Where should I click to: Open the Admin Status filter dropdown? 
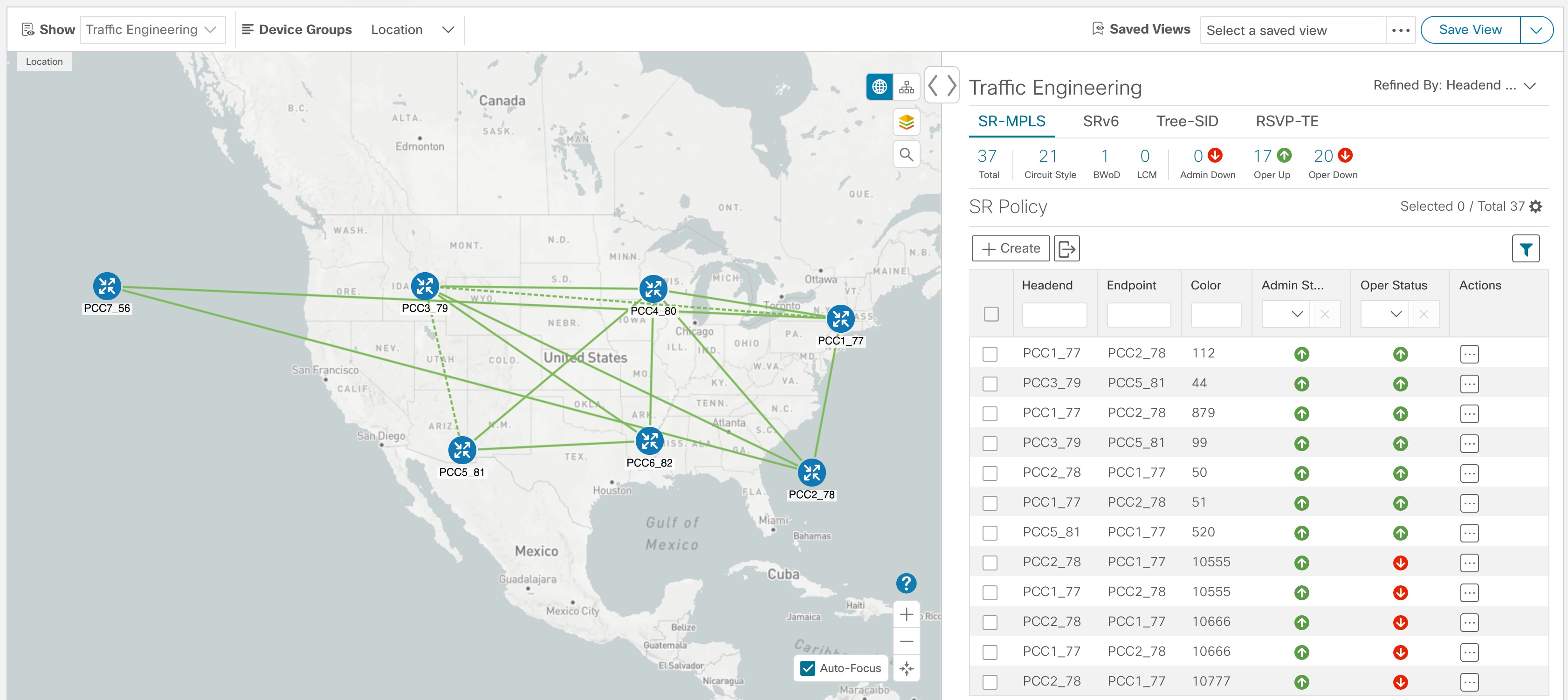1297,314
